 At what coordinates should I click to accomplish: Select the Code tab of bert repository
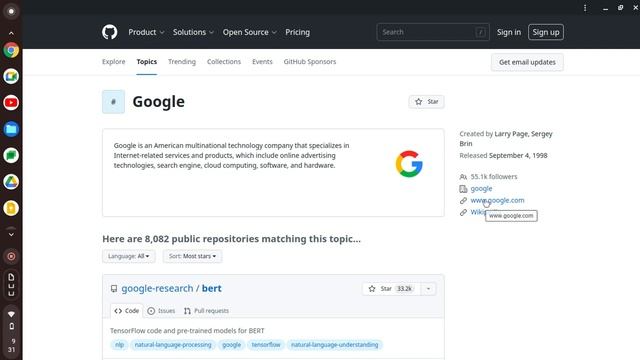point(127,311)
